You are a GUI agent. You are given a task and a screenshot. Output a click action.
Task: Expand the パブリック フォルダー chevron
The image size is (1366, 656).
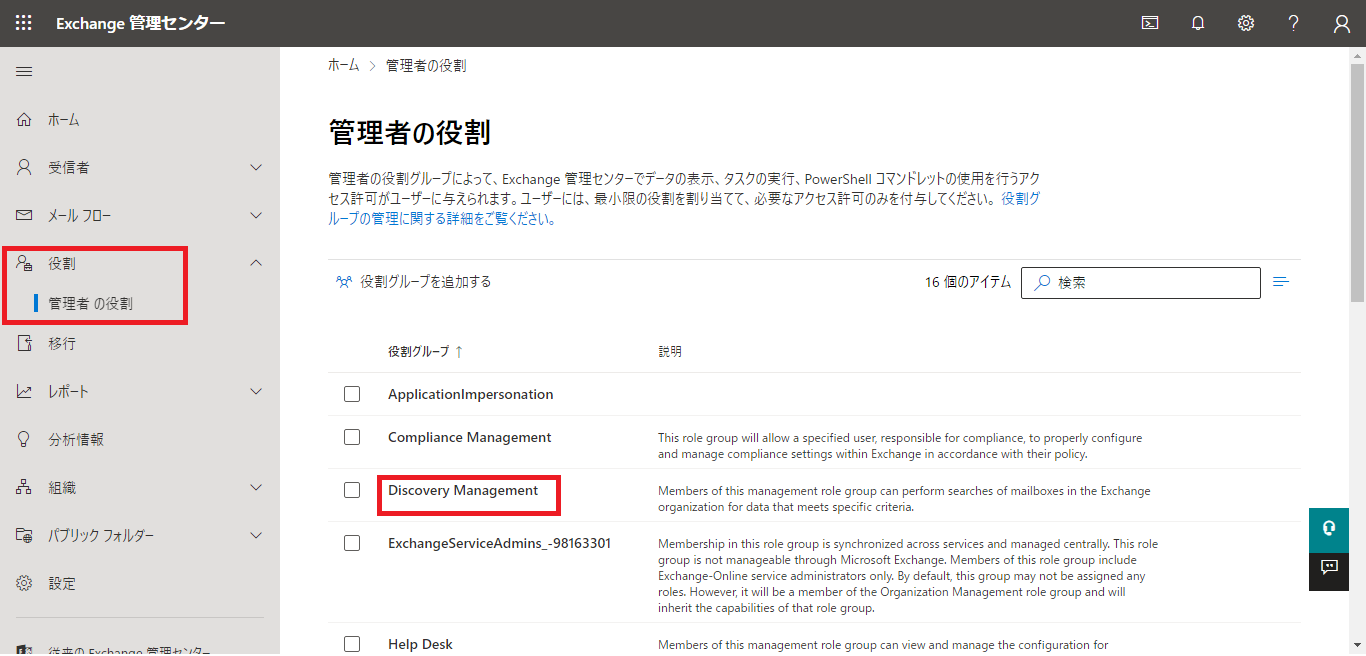[256, 535]
